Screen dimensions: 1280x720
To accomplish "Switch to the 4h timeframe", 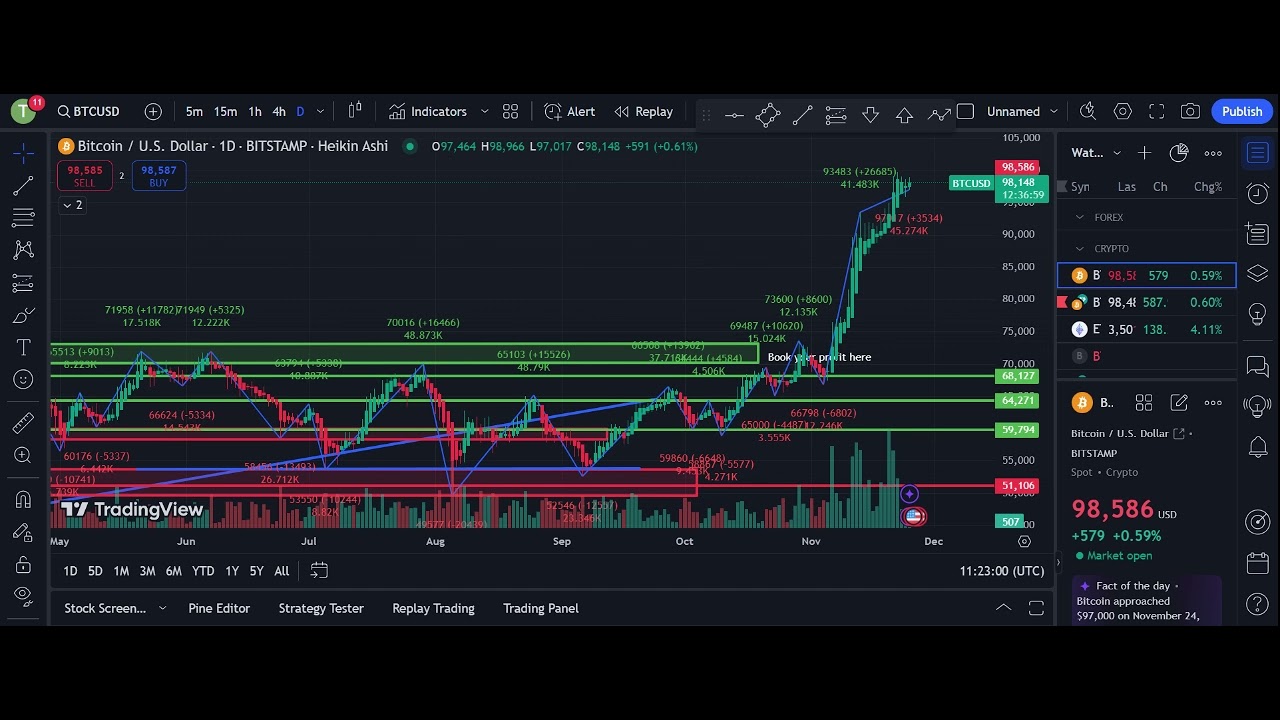I will pos(279,112).
